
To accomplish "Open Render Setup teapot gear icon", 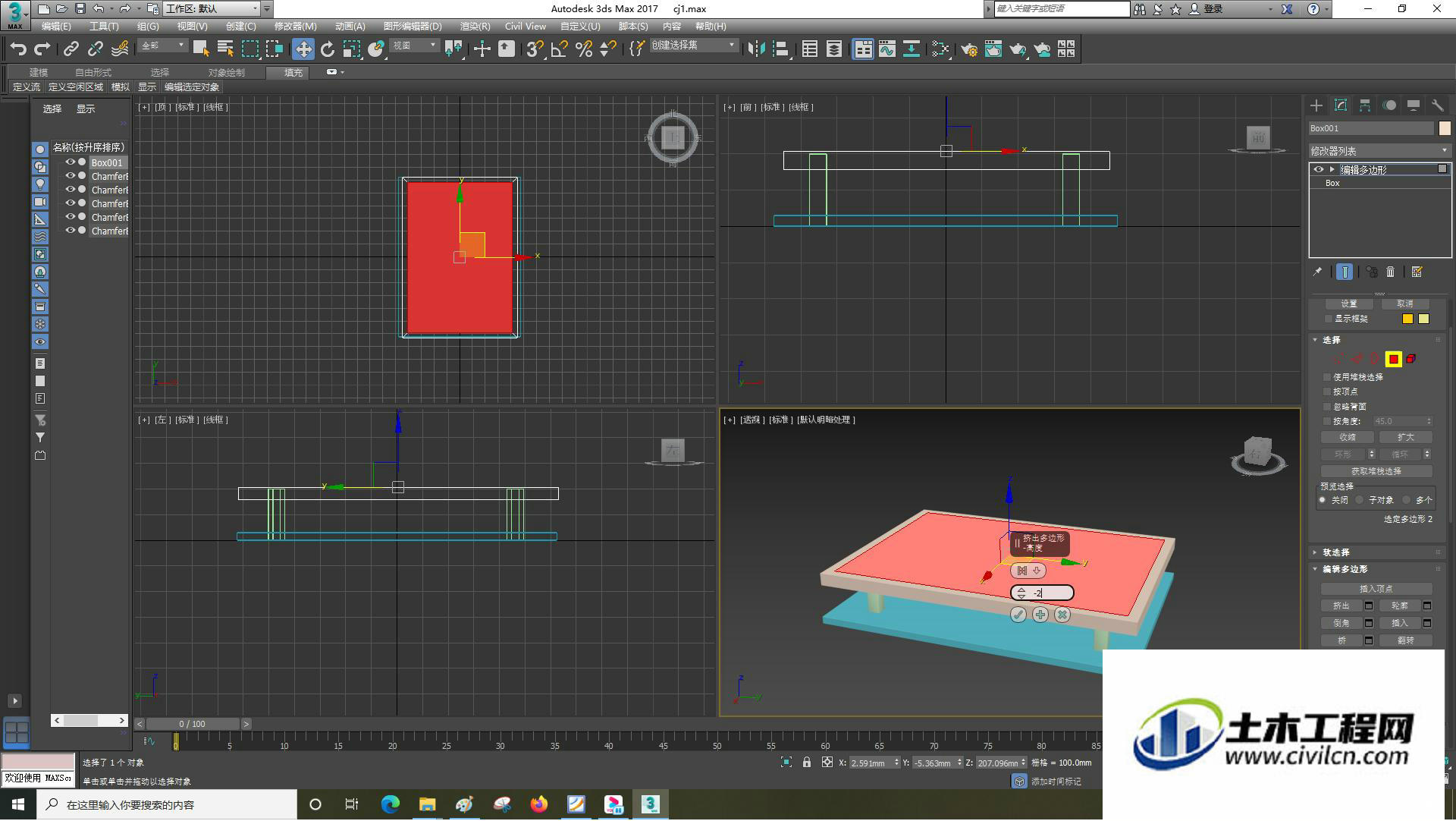I will [969, 49].
